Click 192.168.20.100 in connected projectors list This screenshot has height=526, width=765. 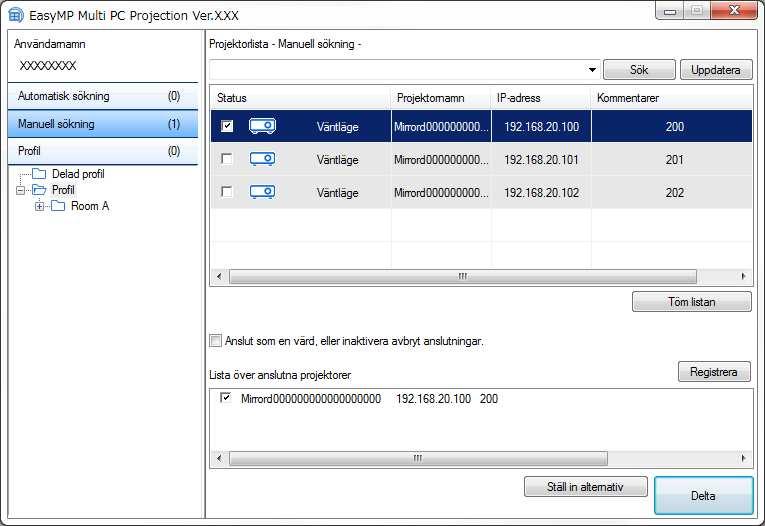pyautogui.click(x=433, y=399)
